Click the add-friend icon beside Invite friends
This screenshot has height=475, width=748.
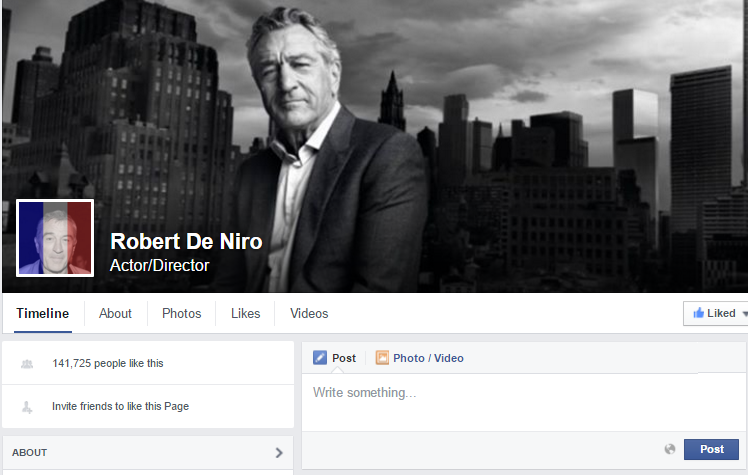27,407
